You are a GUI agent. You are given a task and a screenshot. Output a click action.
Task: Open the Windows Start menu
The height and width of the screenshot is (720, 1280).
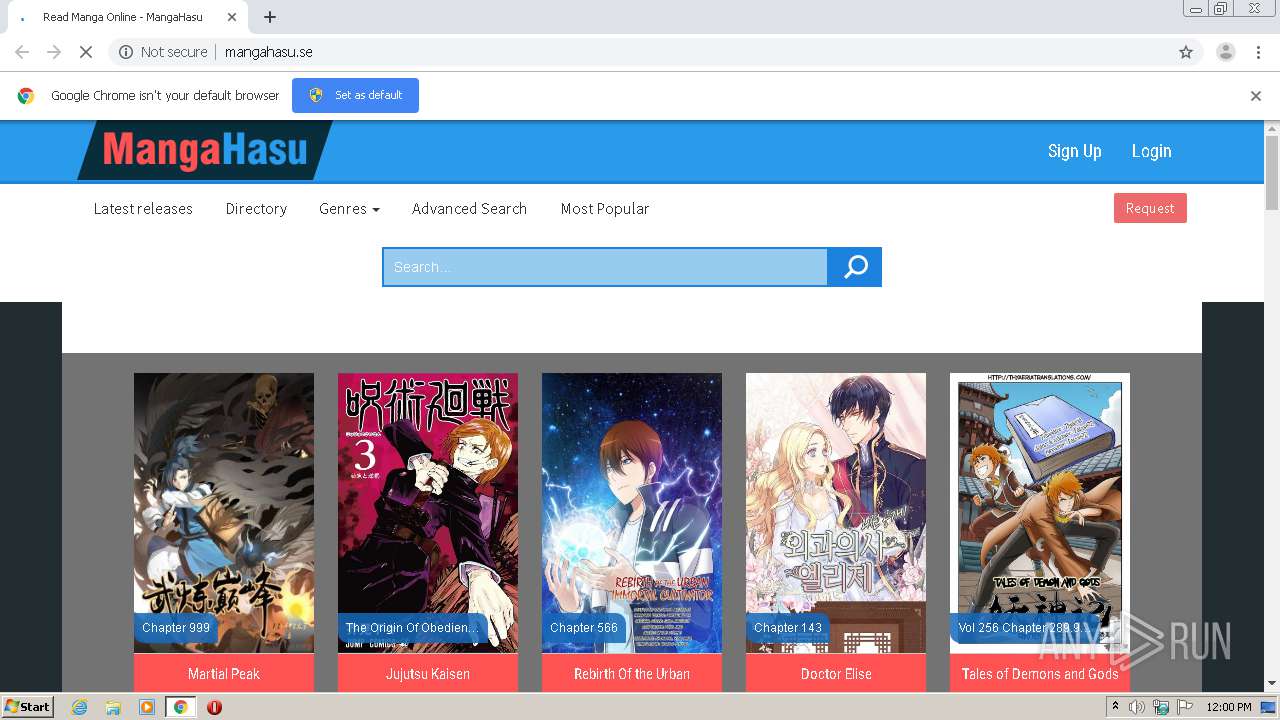click(27, 707)
